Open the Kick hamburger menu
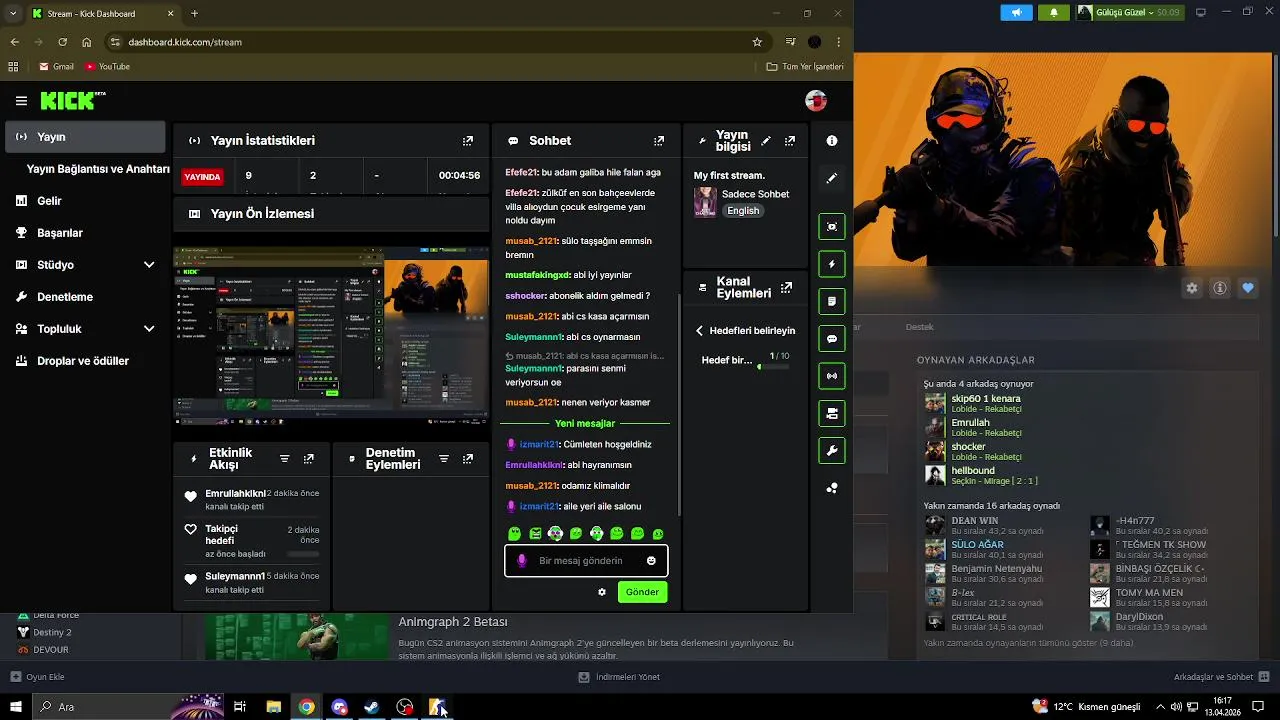 click(21, 101)
